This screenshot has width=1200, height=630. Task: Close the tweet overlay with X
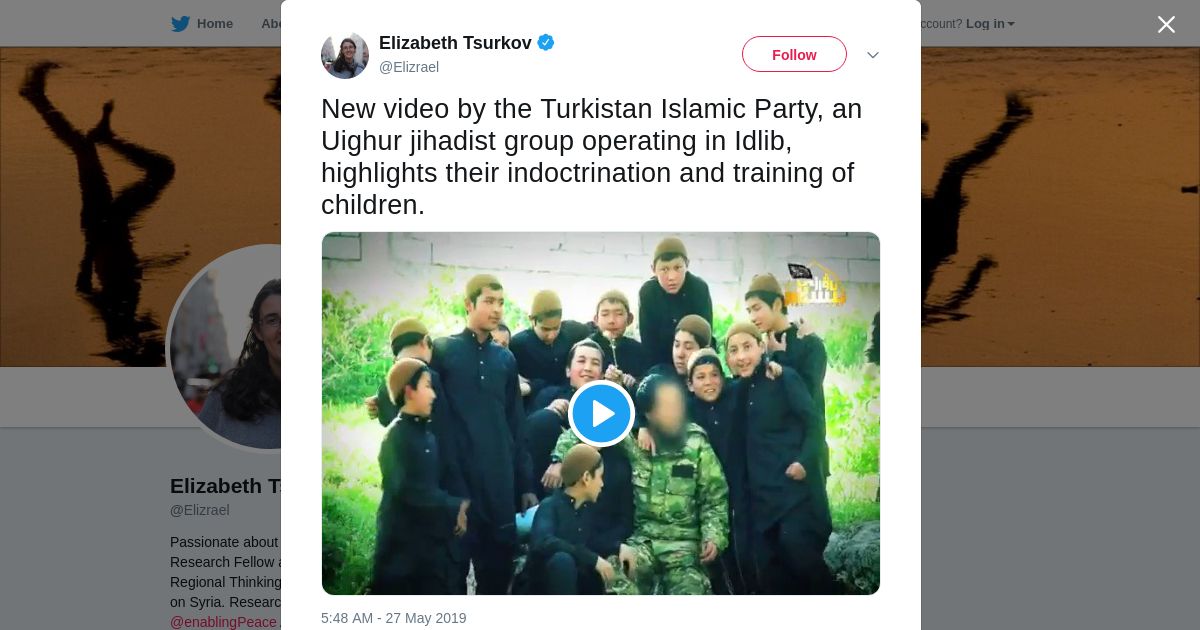[1166, 24]
